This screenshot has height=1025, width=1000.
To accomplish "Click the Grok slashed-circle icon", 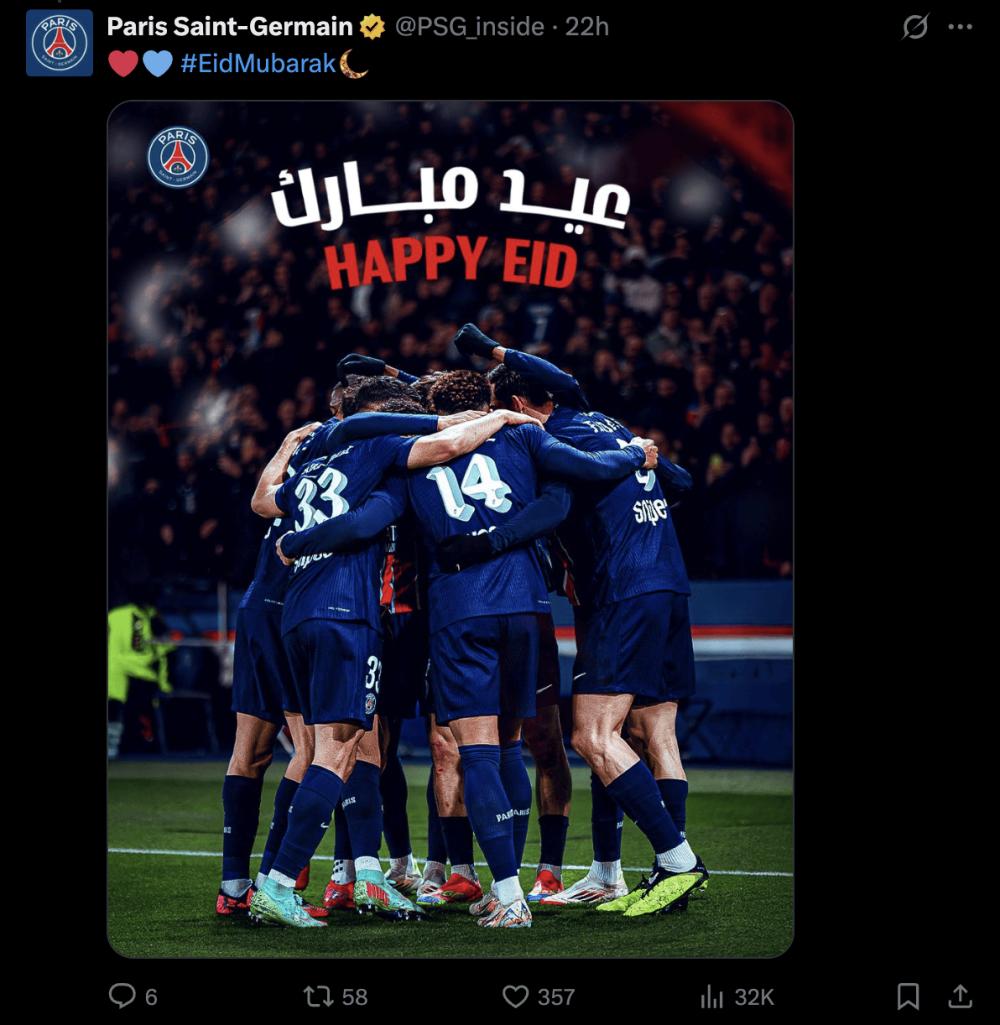I will pyautogui.click(x=915, y=27).
